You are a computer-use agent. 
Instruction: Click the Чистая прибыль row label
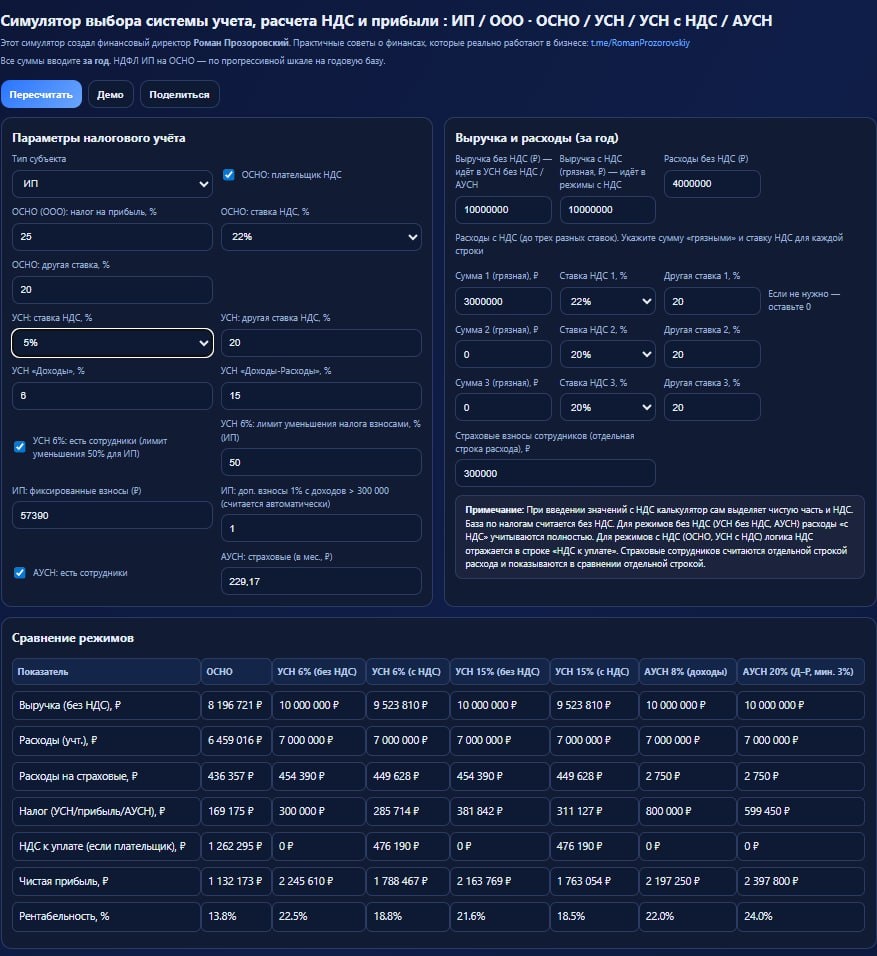pyautogui.click(x=63, y=881)
